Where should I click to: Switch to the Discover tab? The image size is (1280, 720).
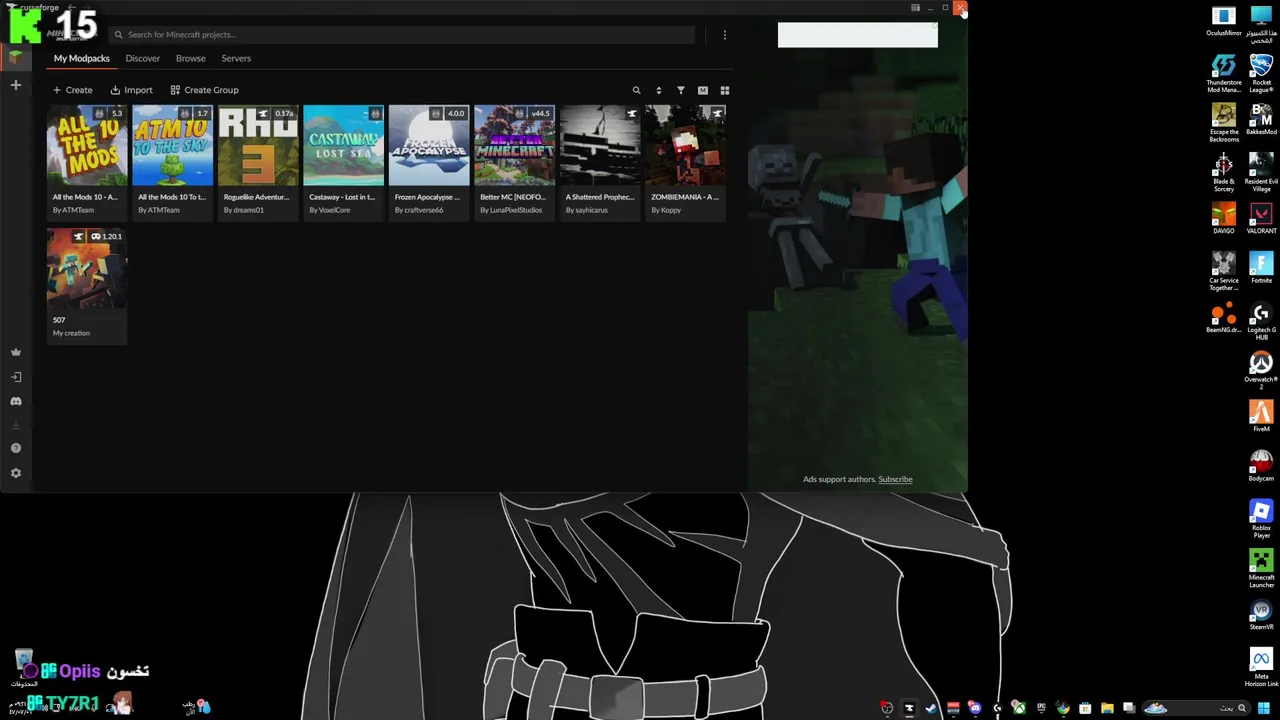click(x=142, y=58)
